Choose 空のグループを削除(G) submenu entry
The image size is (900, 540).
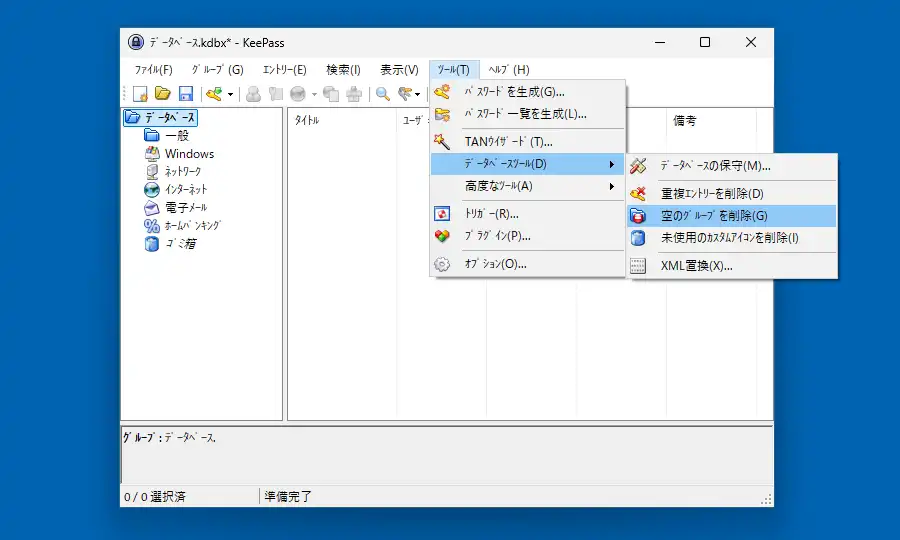tap(732, 216)
